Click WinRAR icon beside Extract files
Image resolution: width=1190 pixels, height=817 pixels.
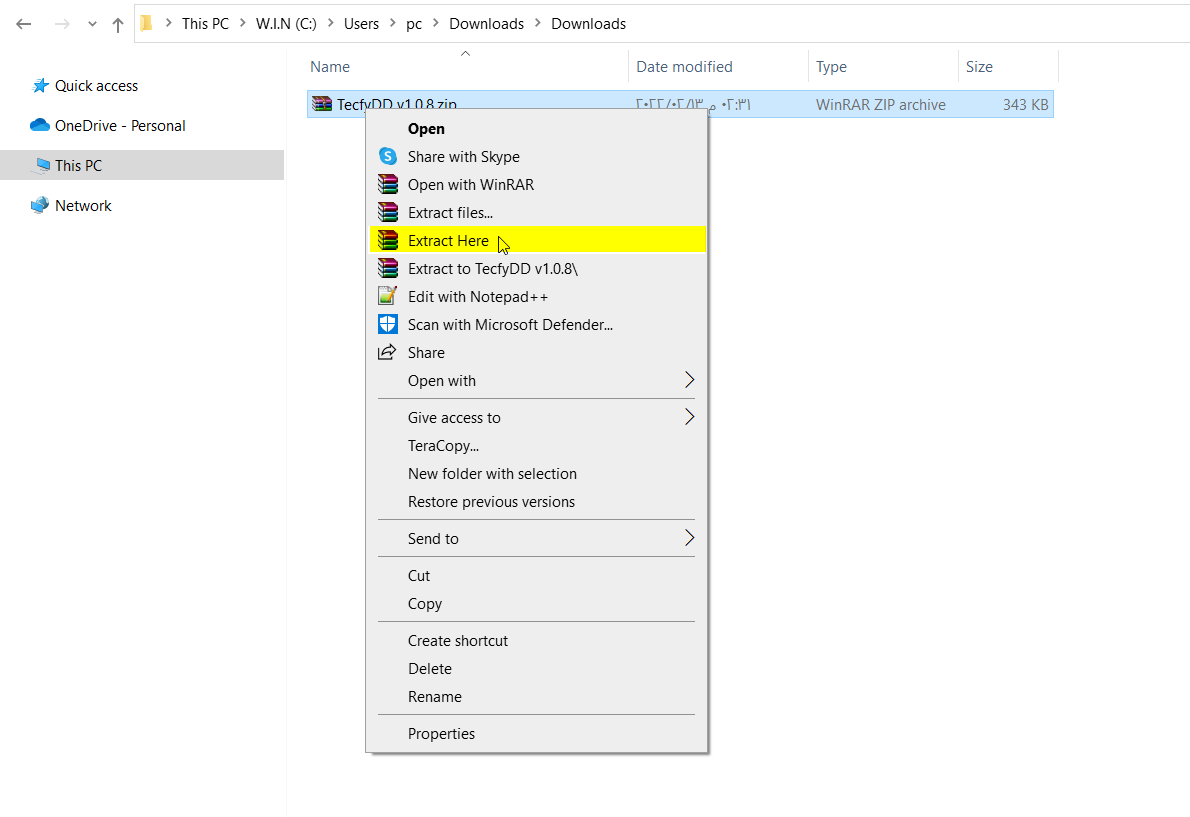[388, 213]
